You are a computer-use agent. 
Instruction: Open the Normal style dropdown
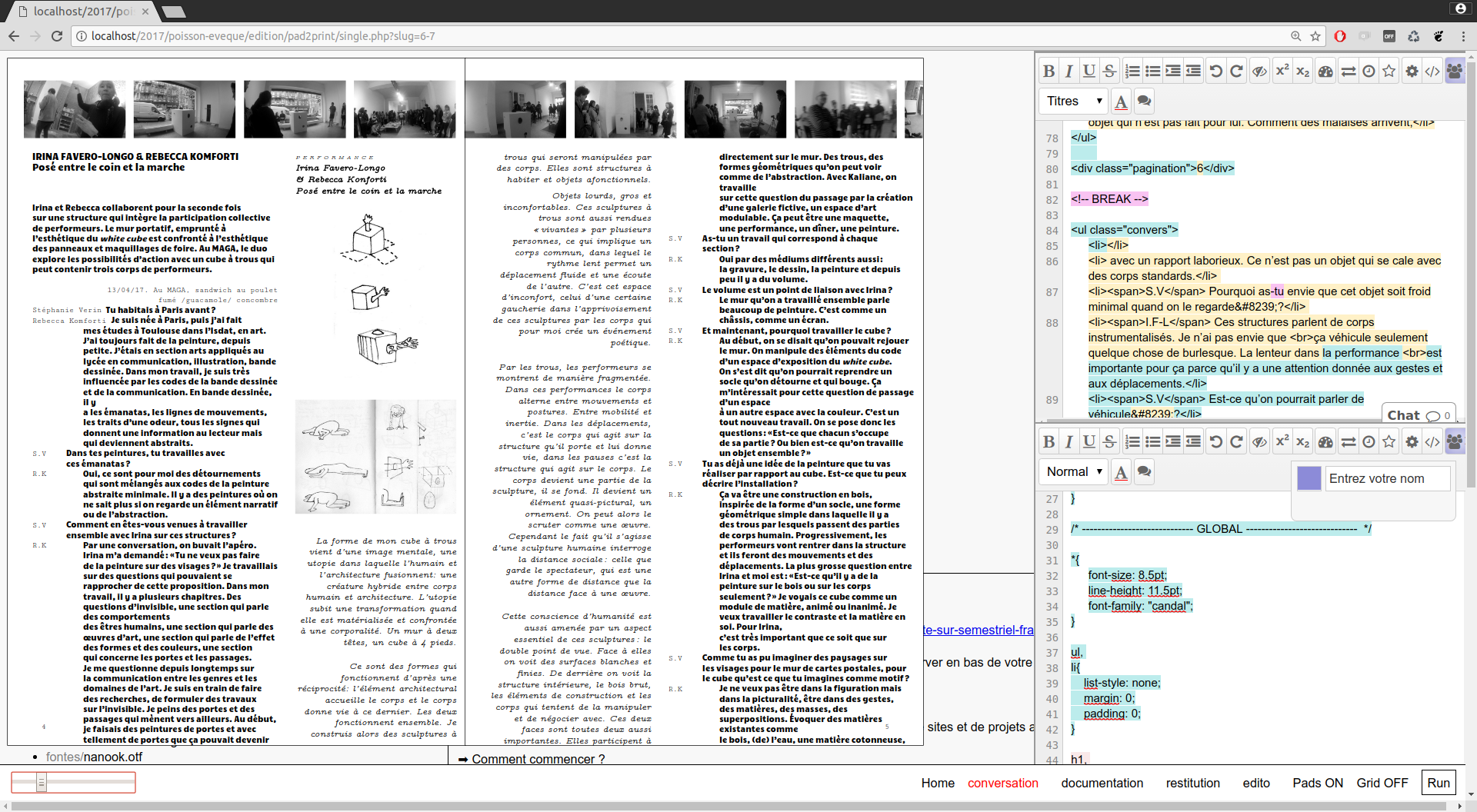point(1074,471)
